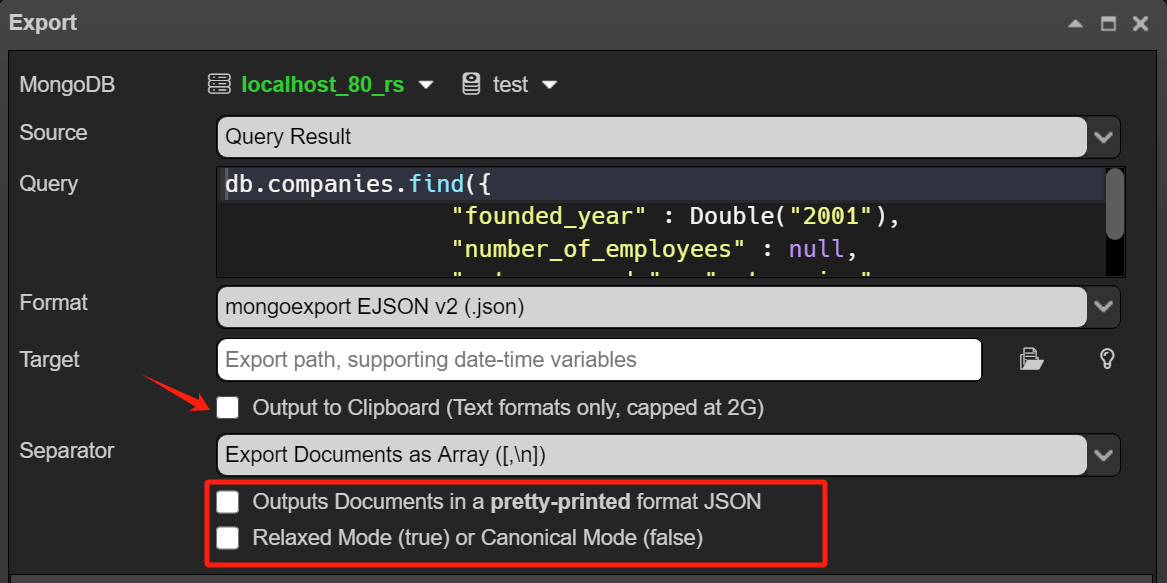The height and width of the screenshot is (583, 1167).
Task: Click the "founded_year" line in the query
Action: [676, 217]
